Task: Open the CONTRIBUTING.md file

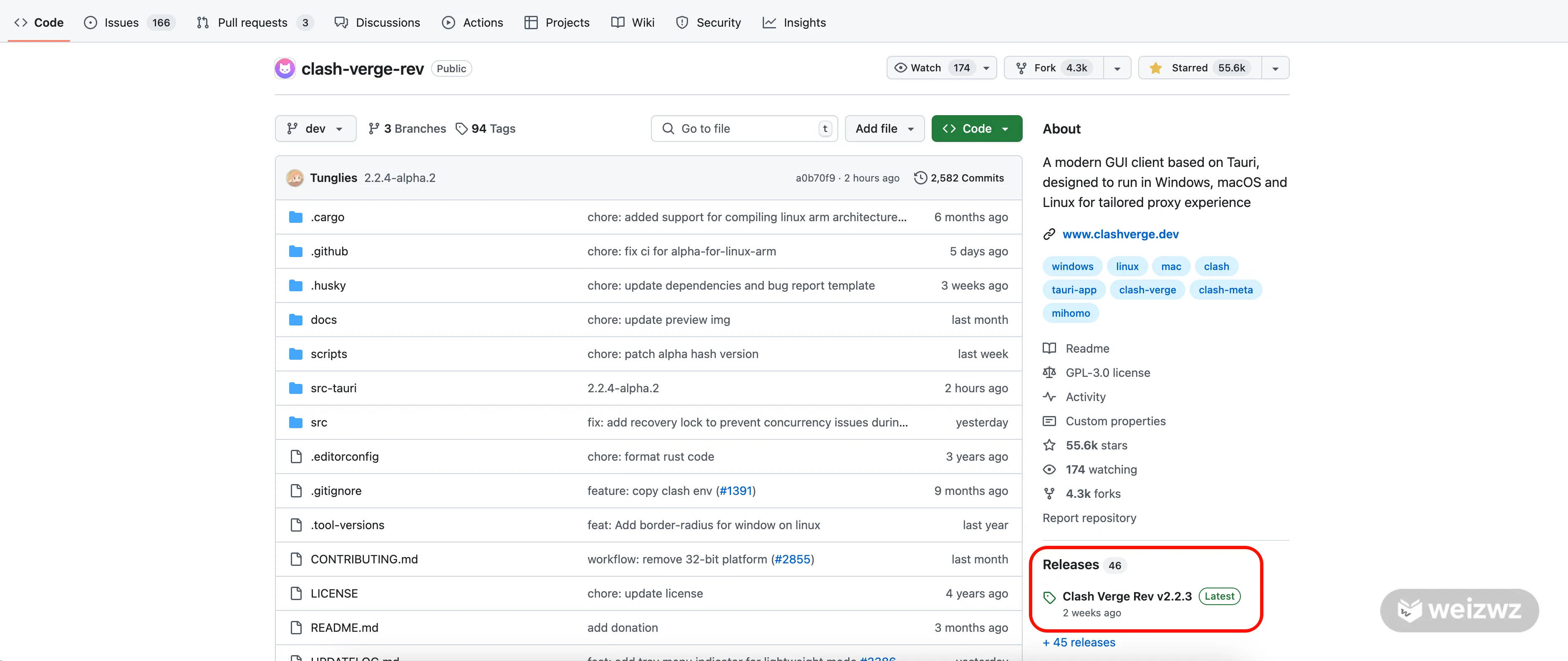Action: click(364, 559)
